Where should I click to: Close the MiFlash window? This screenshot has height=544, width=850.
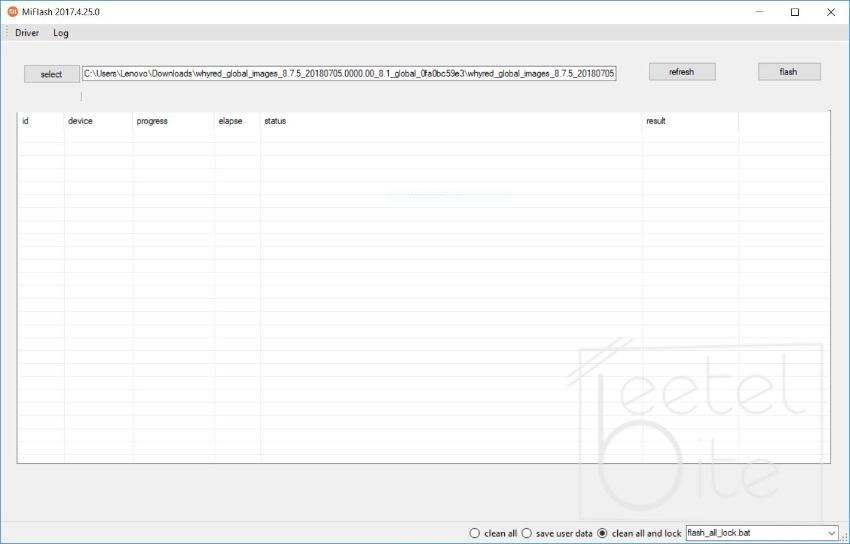tap(830, 12)
